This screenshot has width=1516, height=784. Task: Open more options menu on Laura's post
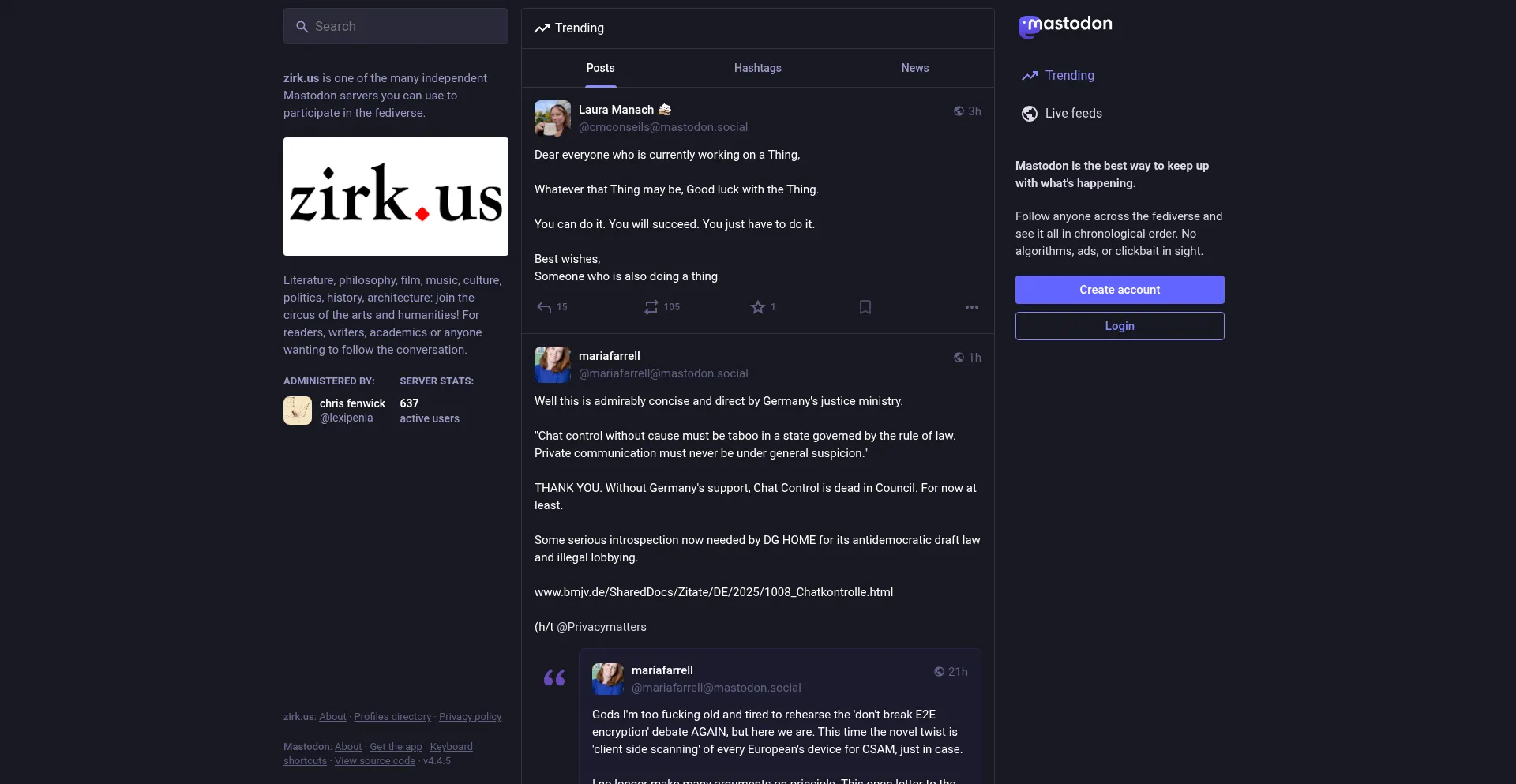[x=972, y=307]
